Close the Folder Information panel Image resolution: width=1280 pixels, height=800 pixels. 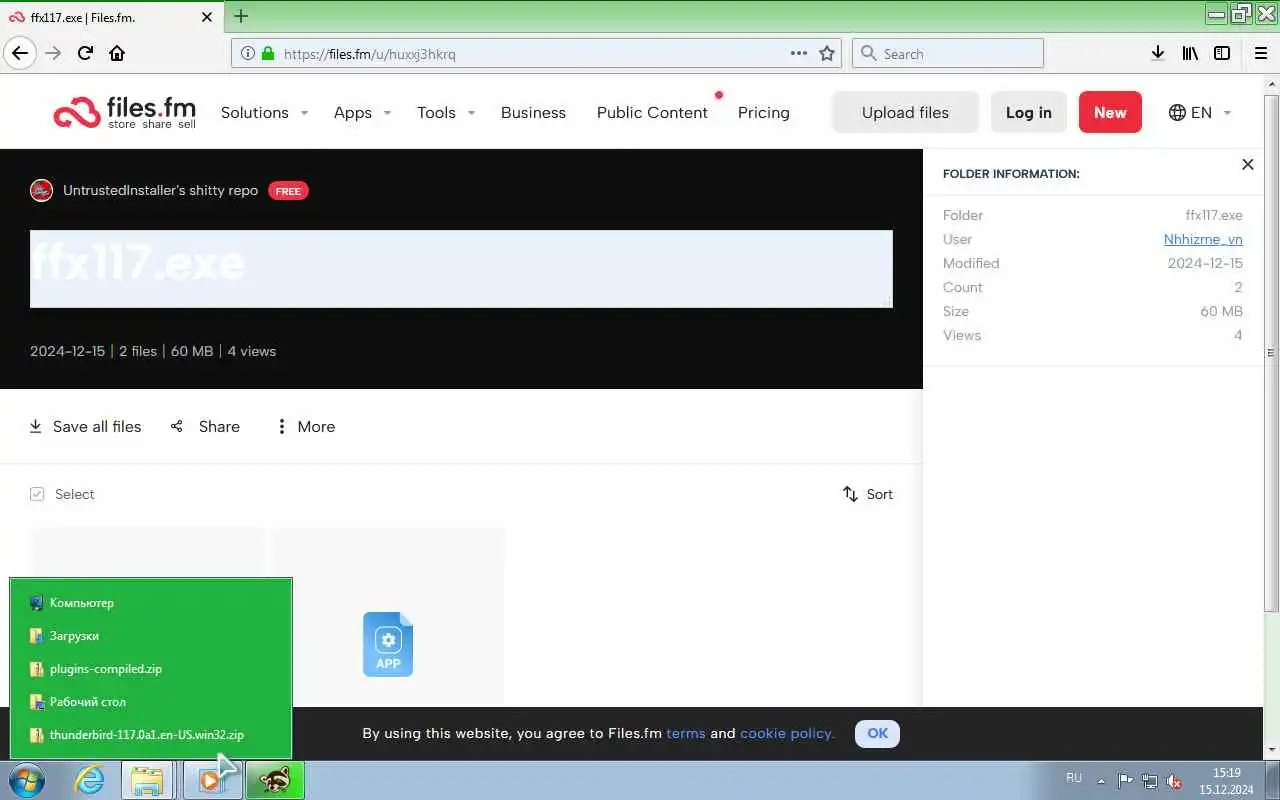point(1247,164)
